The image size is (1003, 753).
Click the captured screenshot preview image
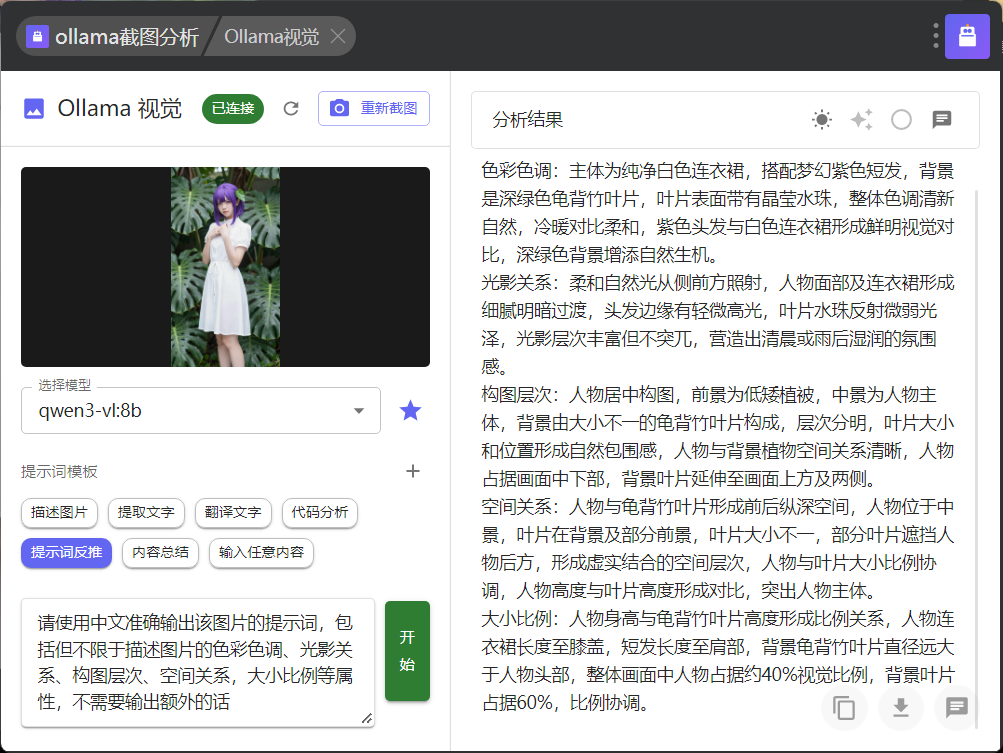[x=225, y=267]
